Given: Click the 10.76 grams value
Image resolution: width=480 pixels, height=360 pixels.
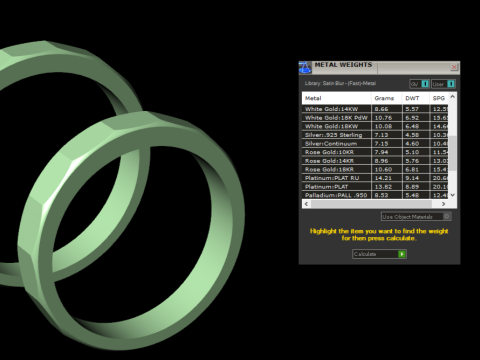Looking at the screenshot, I should click(x=383, y=118).
